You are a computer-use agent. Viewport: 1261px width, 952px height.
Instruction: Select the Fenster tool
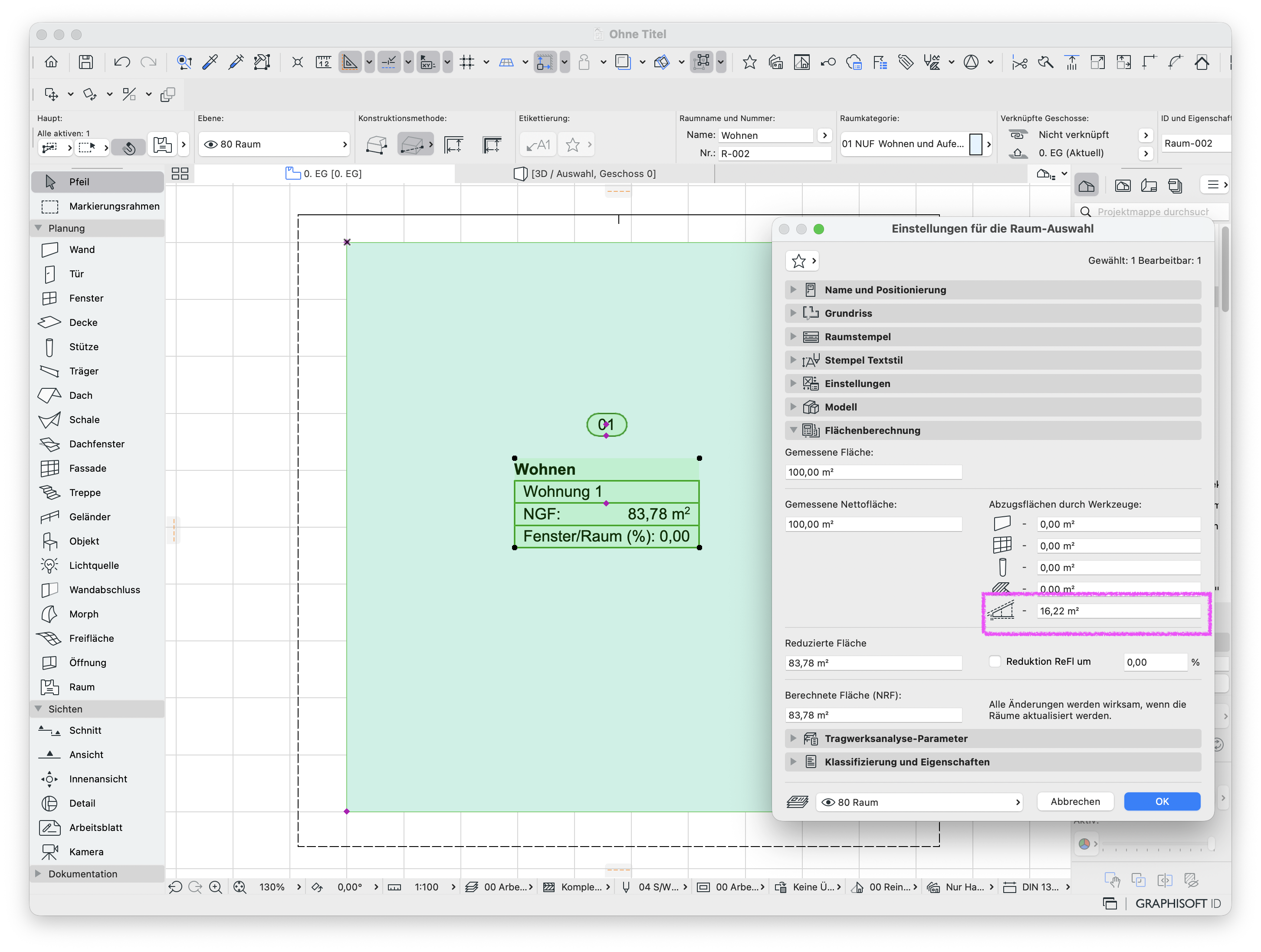[x=97, y=298]
